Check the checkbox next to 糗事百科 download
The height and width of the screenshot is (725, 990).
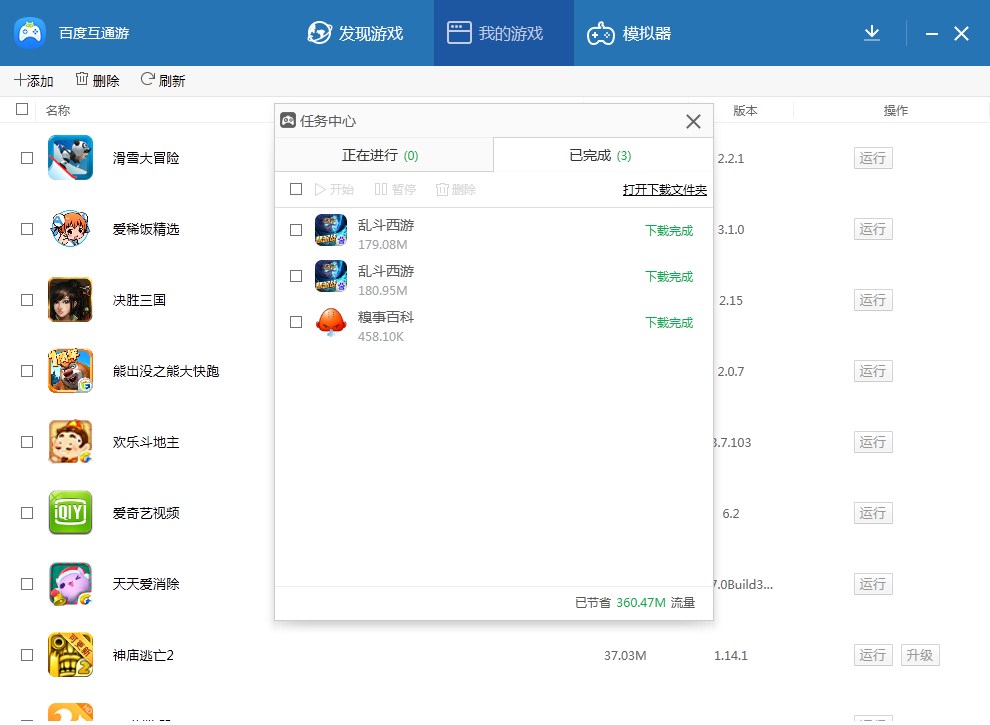[x=296, y=322]
